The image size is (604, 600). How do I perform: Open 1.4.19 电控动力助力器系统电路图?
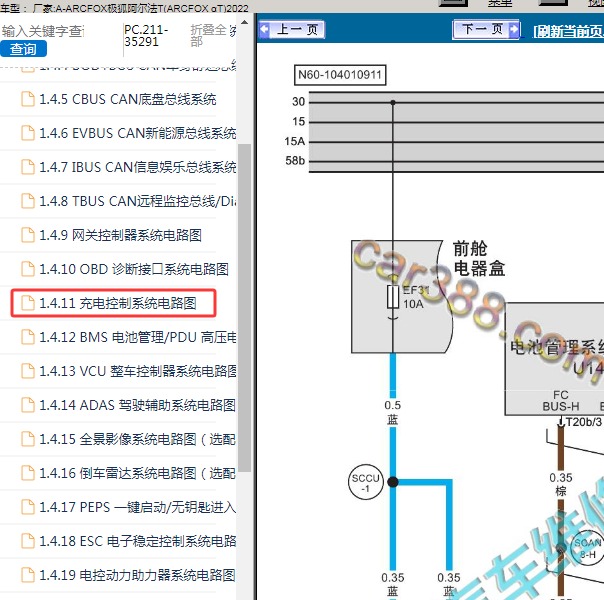138,575
